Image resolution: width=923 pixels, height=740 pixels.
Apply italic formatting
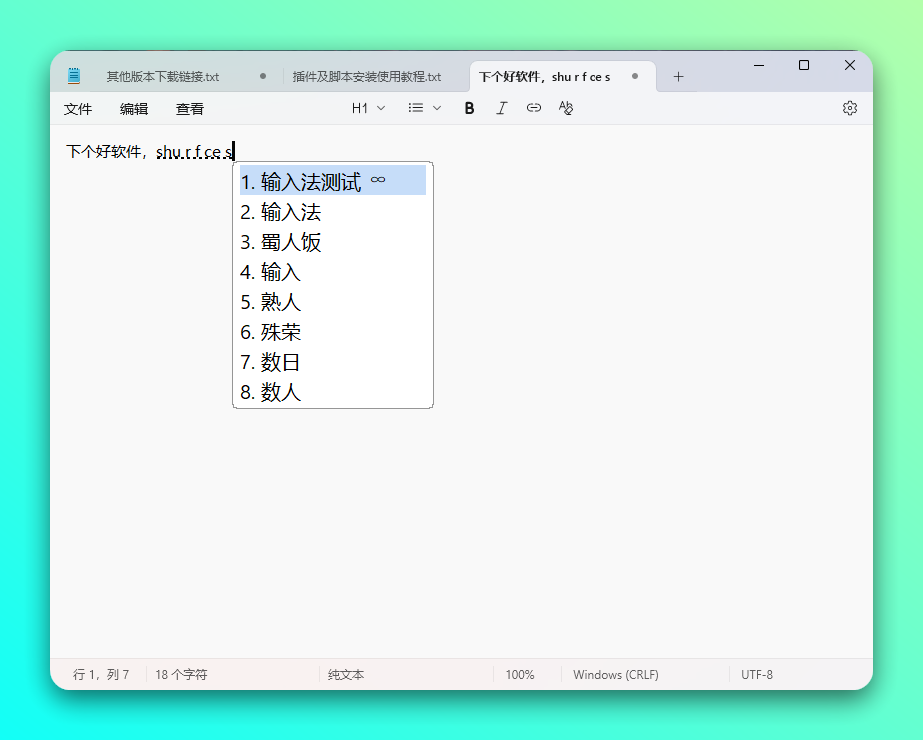[501, 108]
